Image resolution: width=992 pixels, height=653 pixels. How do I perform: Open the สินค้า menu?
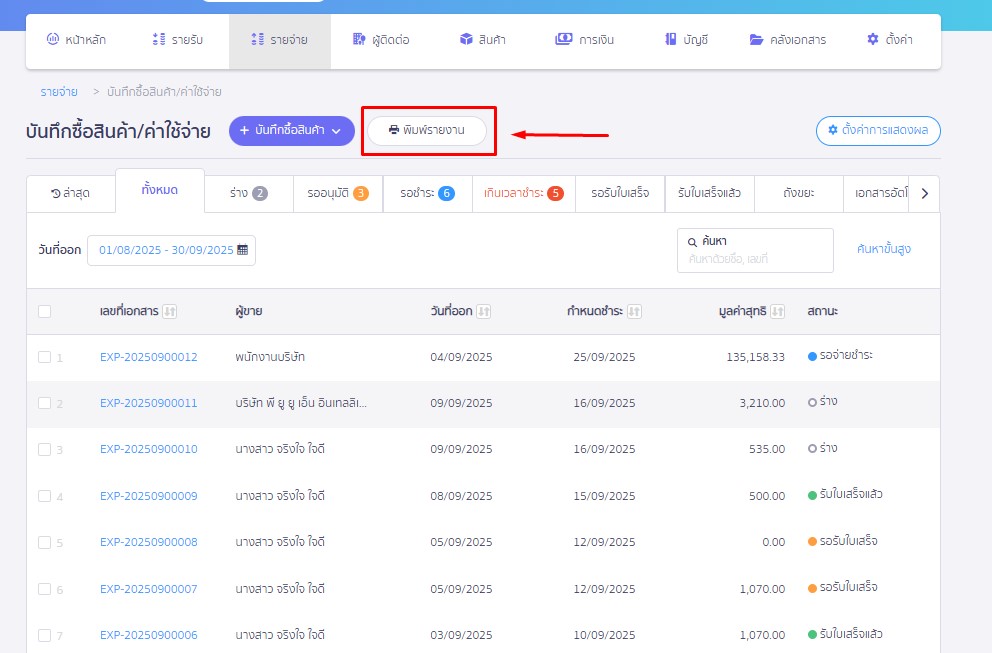482,40
